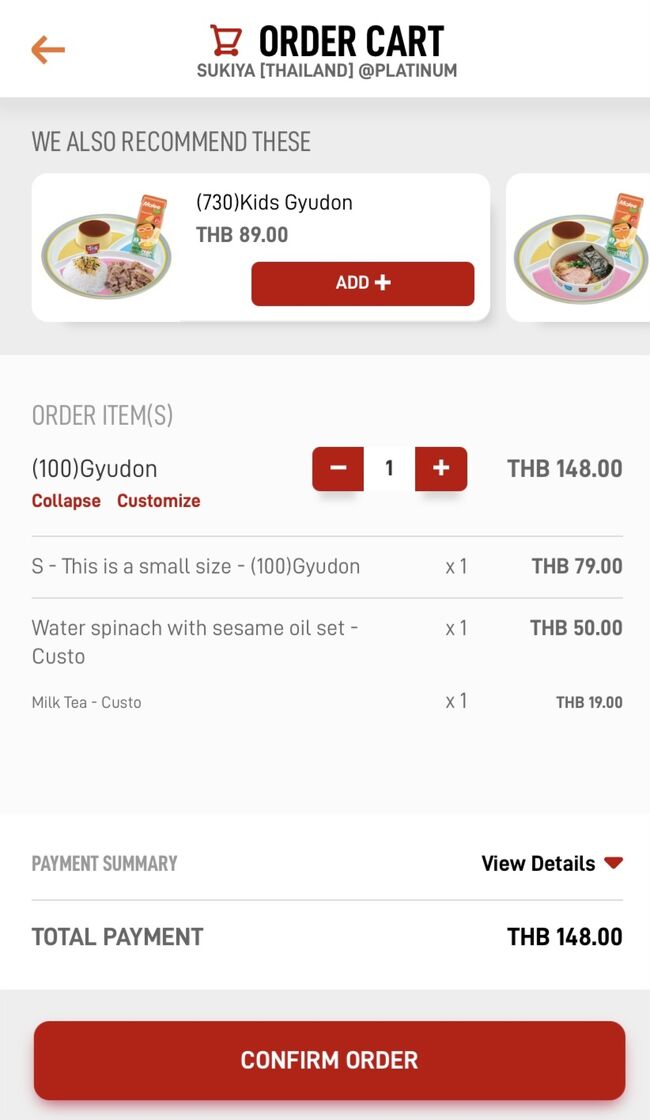
Task: Tap the (730)Kids Gyudon title text
Action: 274,203
